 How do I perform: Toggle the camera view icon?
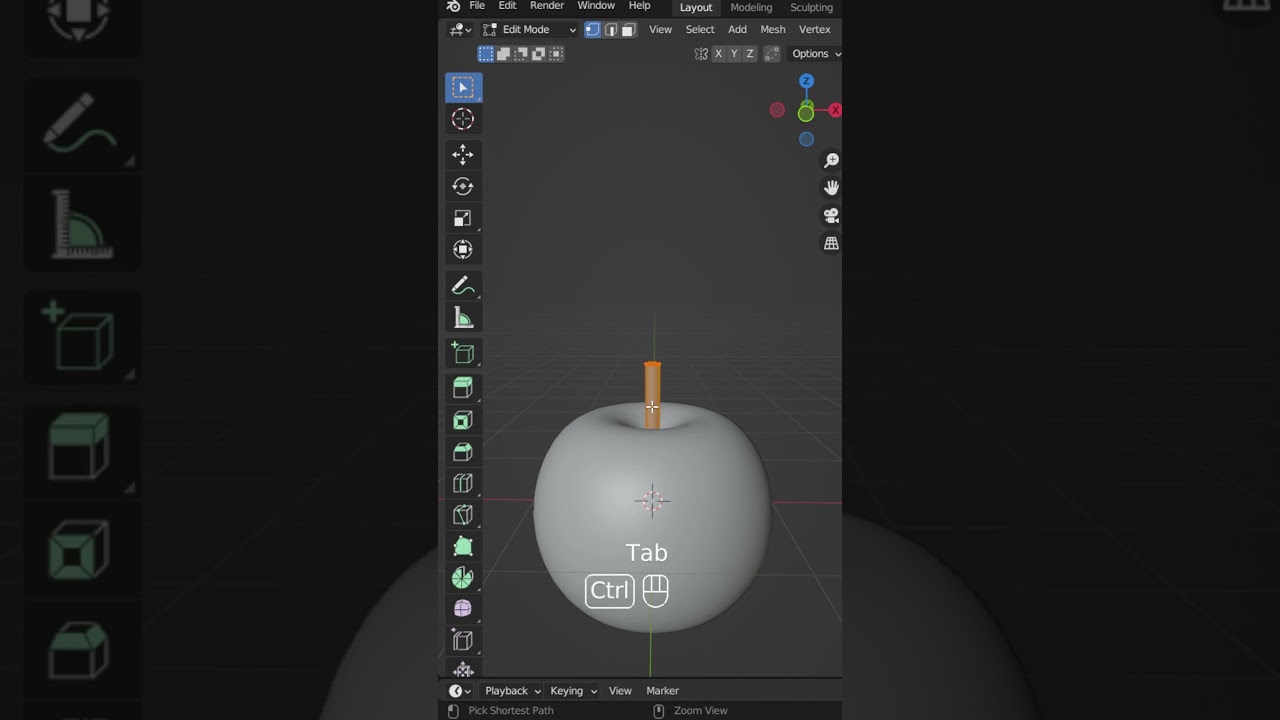click(831, 216)
